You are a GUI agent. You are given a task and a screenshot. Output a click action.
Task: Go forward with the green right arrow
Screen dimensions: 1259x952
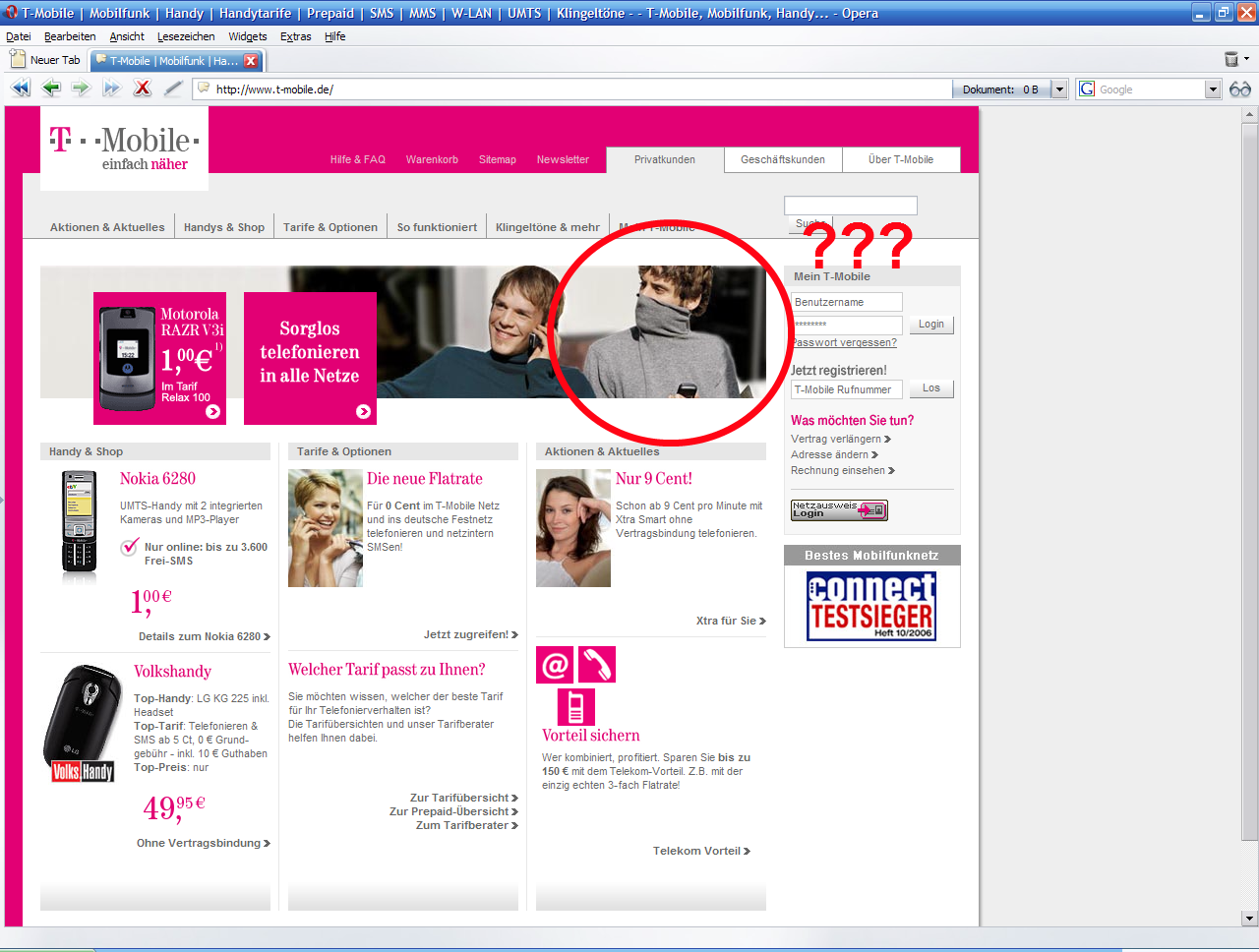[81, 89]
